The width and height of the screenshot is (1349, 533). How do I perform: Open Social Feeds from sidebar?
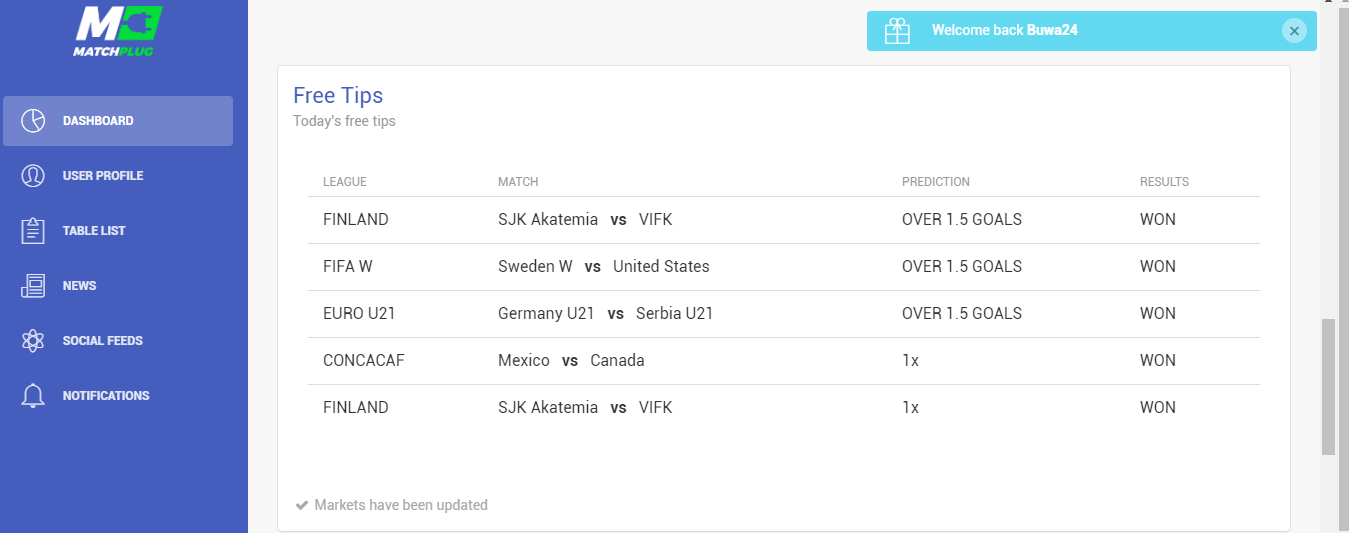click(118, 341)
